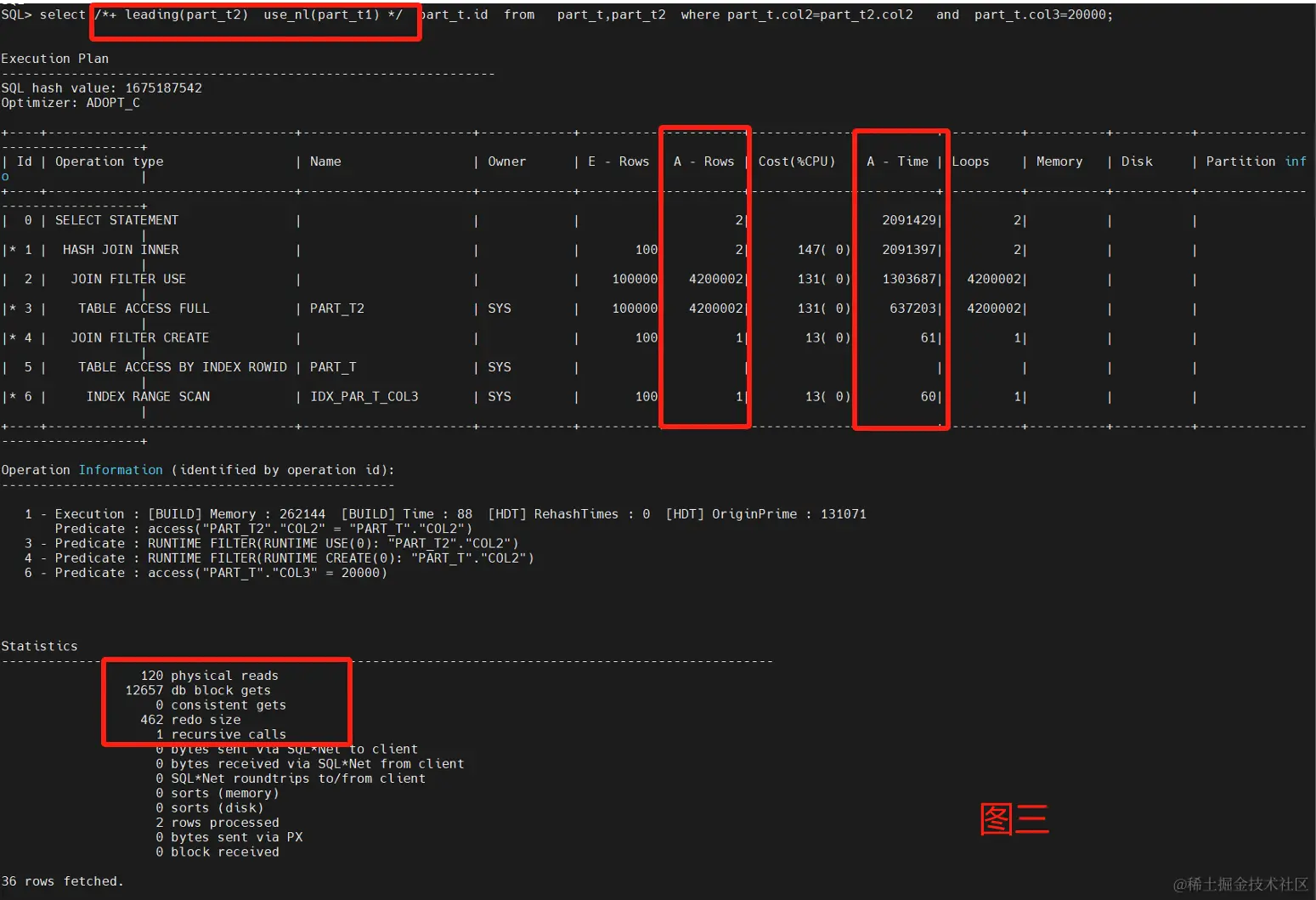Click A-Time value 637203

pos(913,308)
